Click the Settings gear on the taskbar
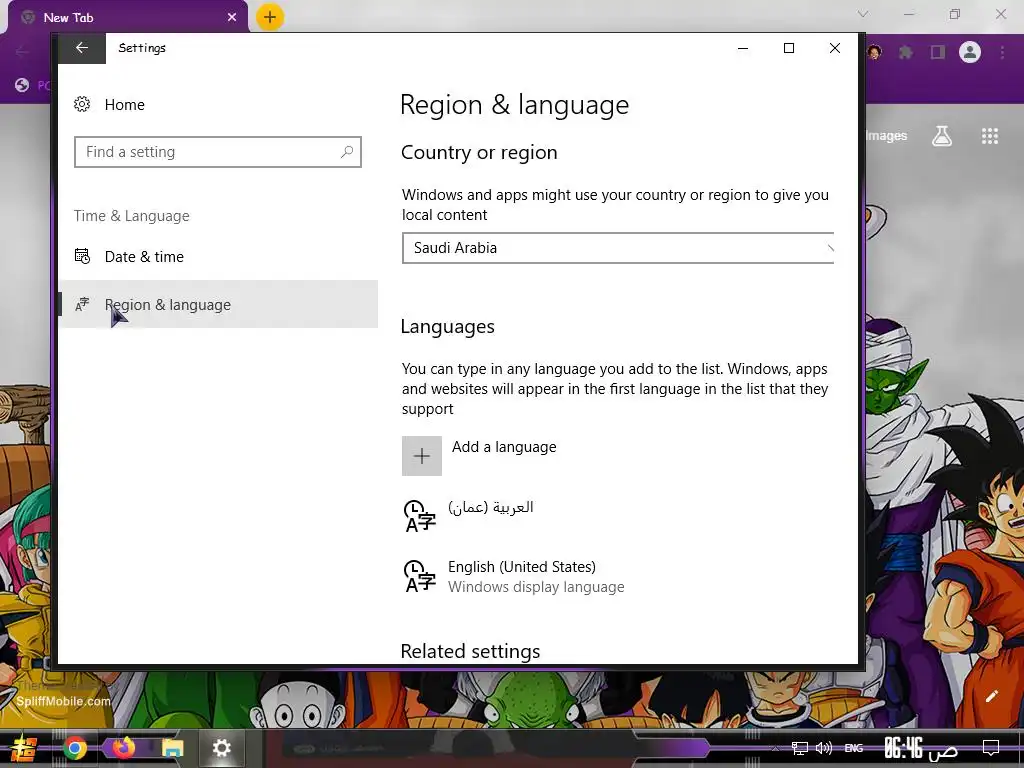1024x768 pixels. click(222, 748)
